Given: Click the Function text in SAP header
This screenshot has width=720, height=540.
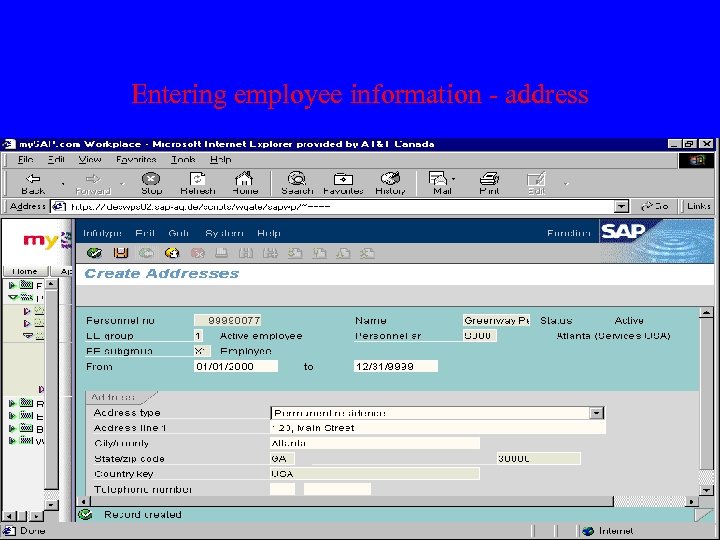Looking at the screenshot, I should [x=568, y=233].
